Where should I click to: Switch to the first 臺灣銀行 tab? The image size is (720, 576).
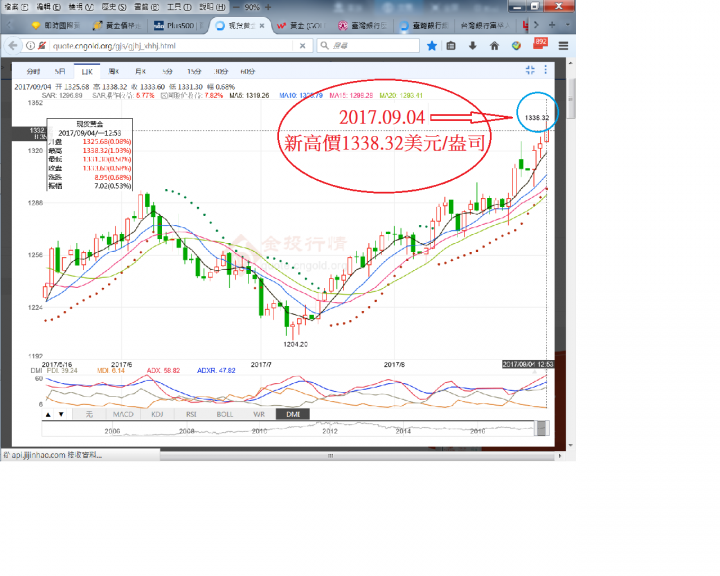coord(363,26)
